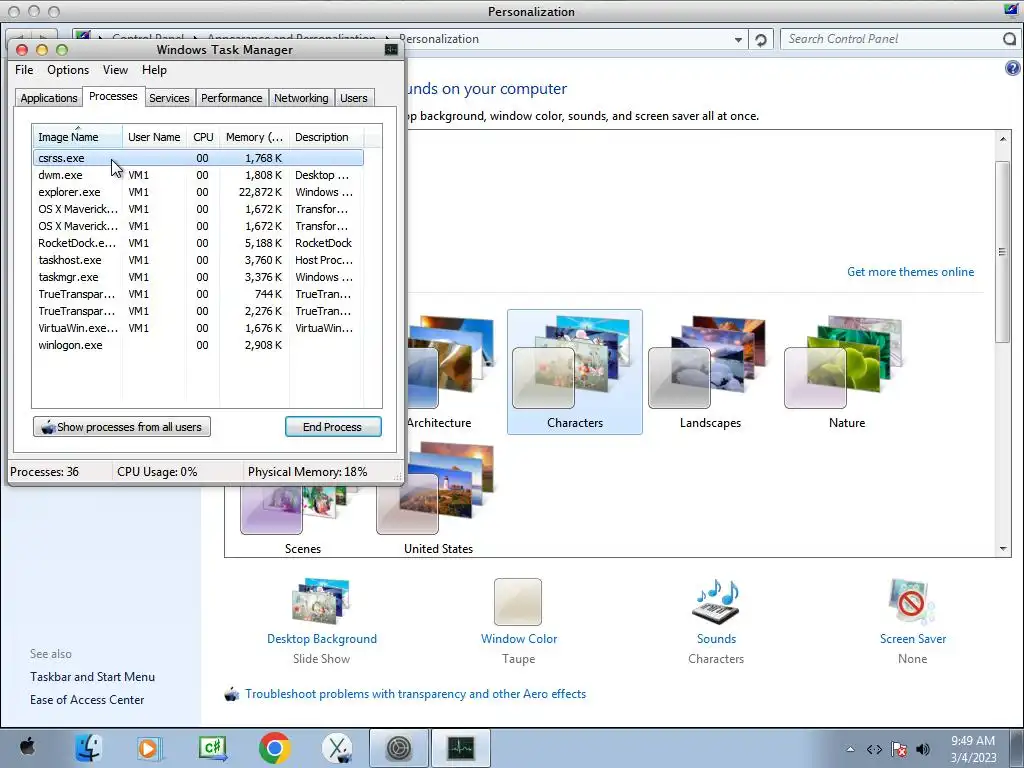The height and width of the screenshot is (768, 1024).
Task: Open Ease of Access Center link
Action: click(x=87, y=699)
